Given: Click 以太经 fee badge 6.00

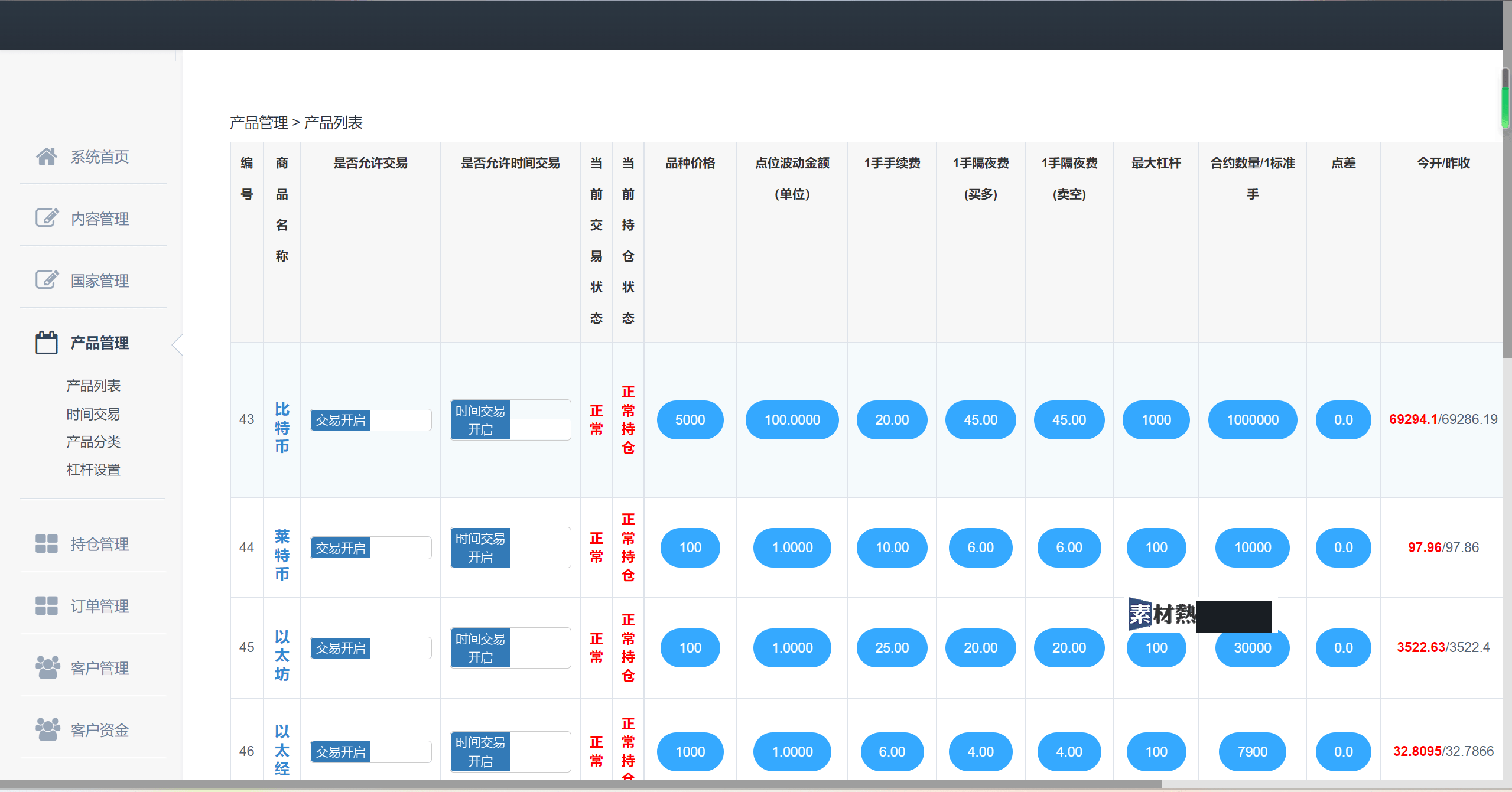Looking at the screenshot, I should [892, 752].
